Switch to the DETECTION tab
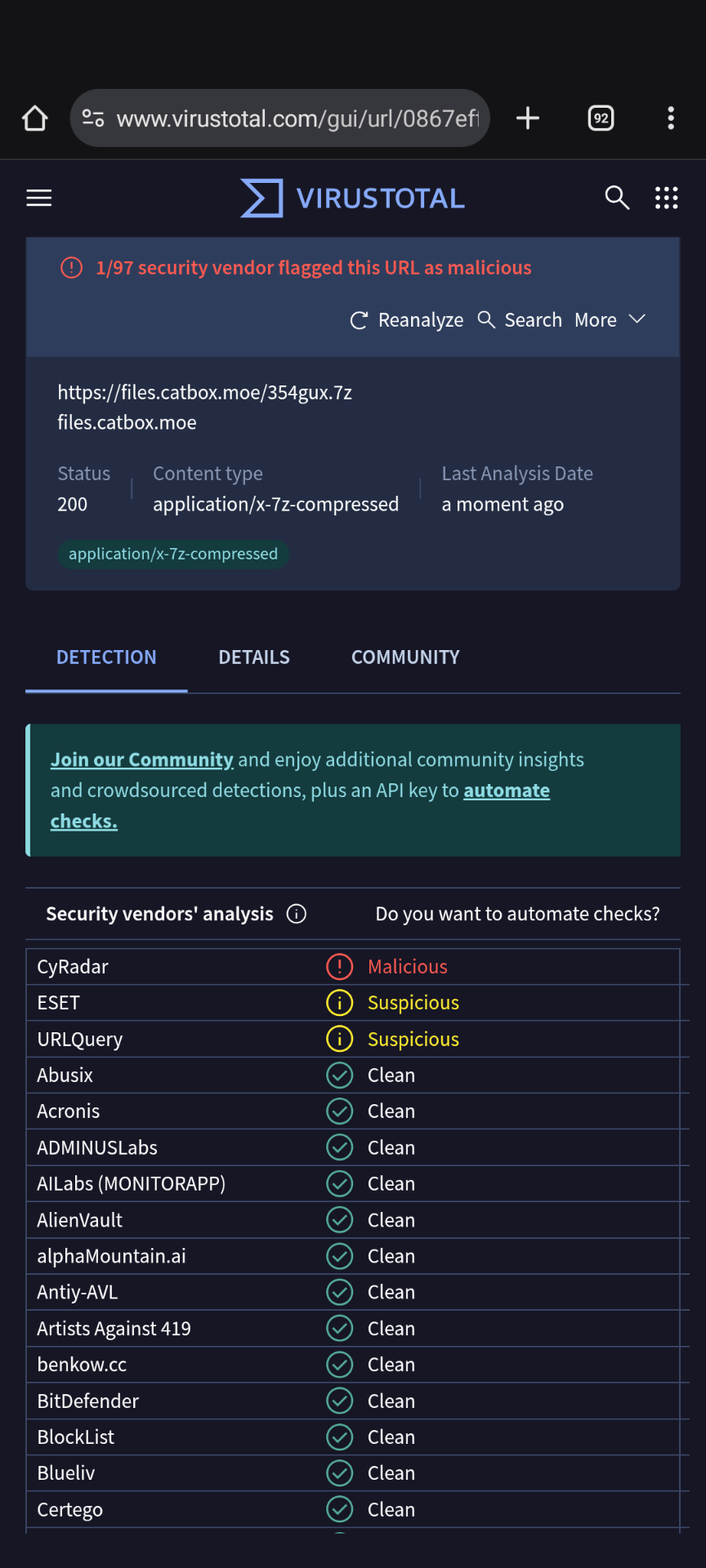706x1568 pixels. [106, 657]
